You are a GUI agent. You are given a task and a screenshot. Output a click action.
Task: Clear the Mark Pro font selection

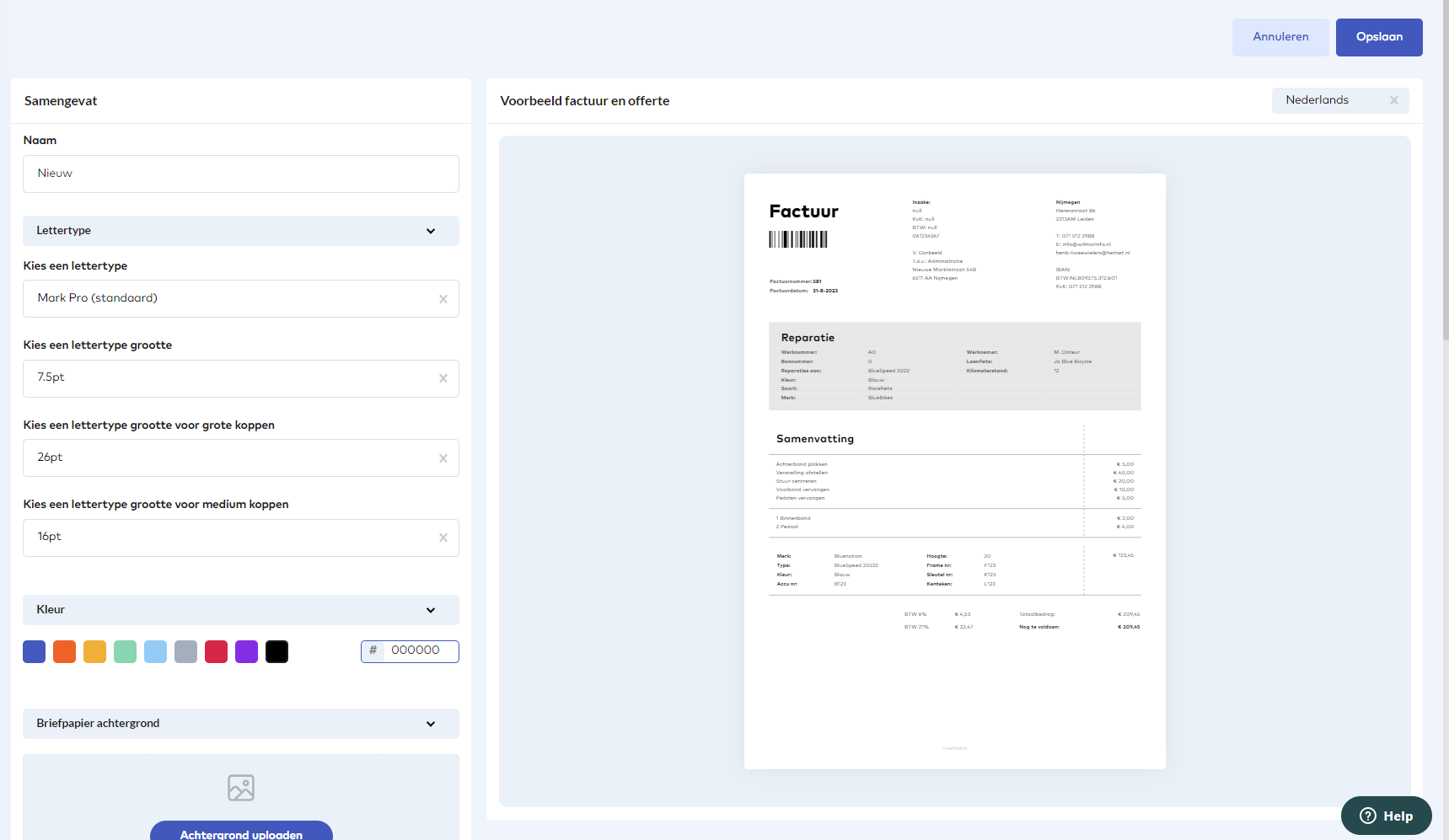click(x=443, y=299)
